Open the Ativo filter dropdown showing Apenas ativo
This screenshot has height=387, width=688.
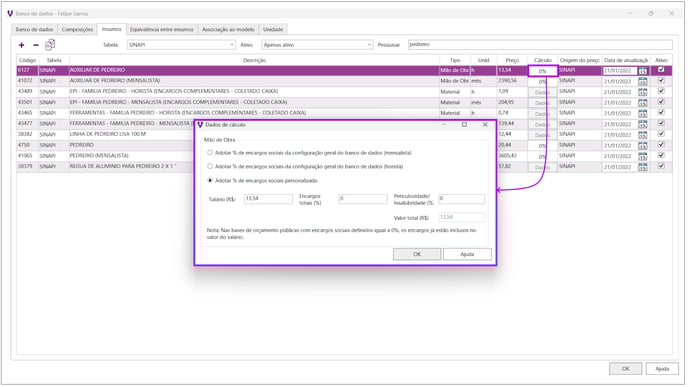(317, 45)
